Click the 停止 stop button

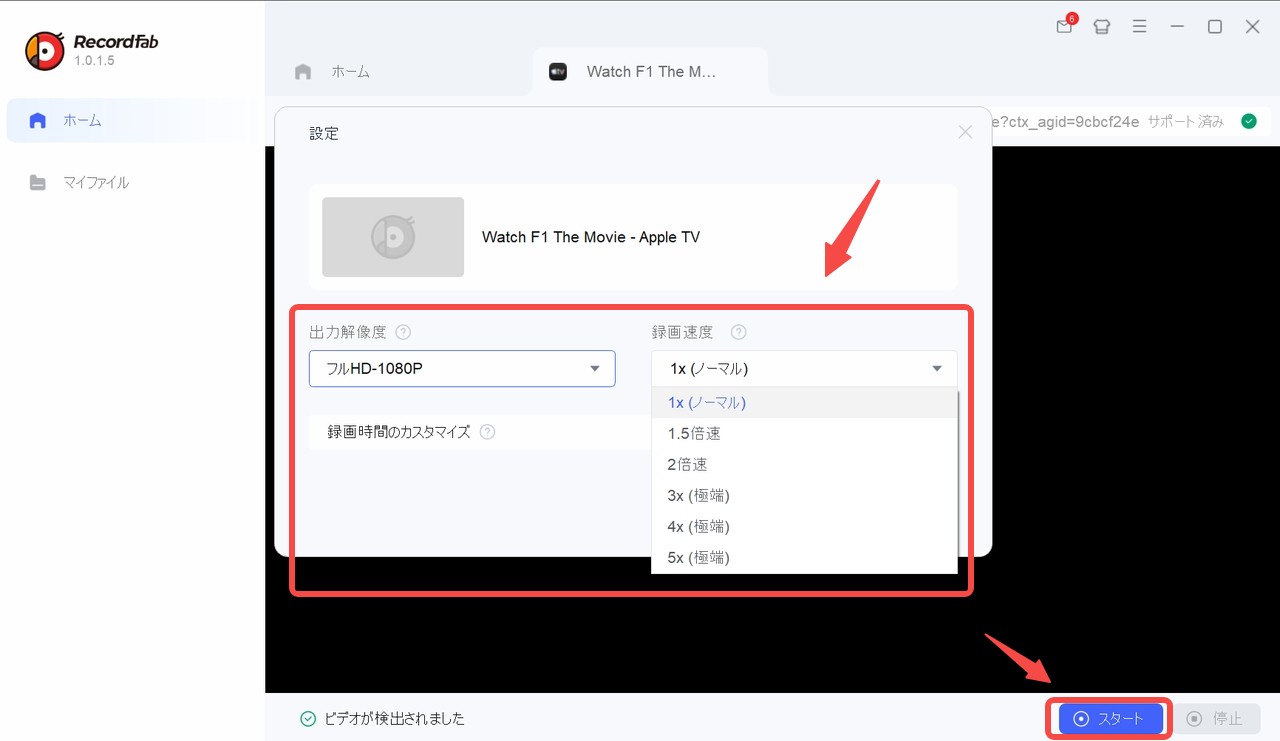(1217, 718)
